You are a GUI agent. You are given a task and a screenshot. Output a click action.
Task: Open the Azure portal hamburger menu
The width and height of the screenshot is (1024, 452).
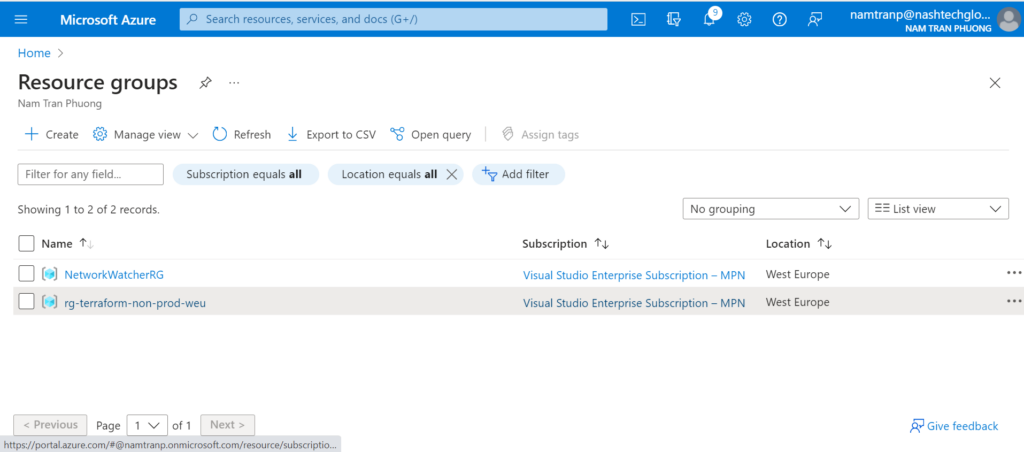[21, 20]
